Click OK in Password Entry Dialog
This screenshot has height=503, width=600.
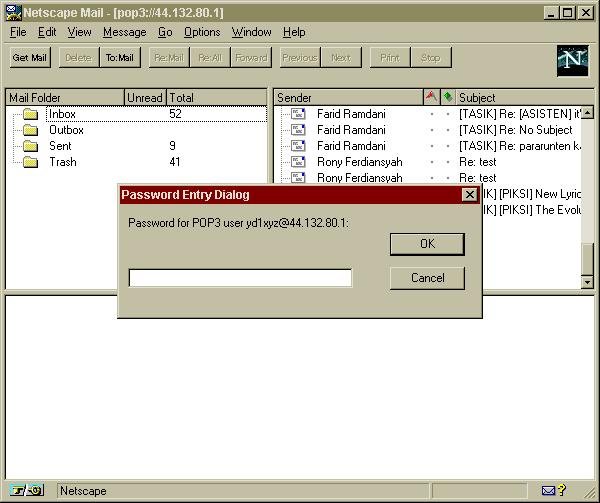[x=427, y=244]
